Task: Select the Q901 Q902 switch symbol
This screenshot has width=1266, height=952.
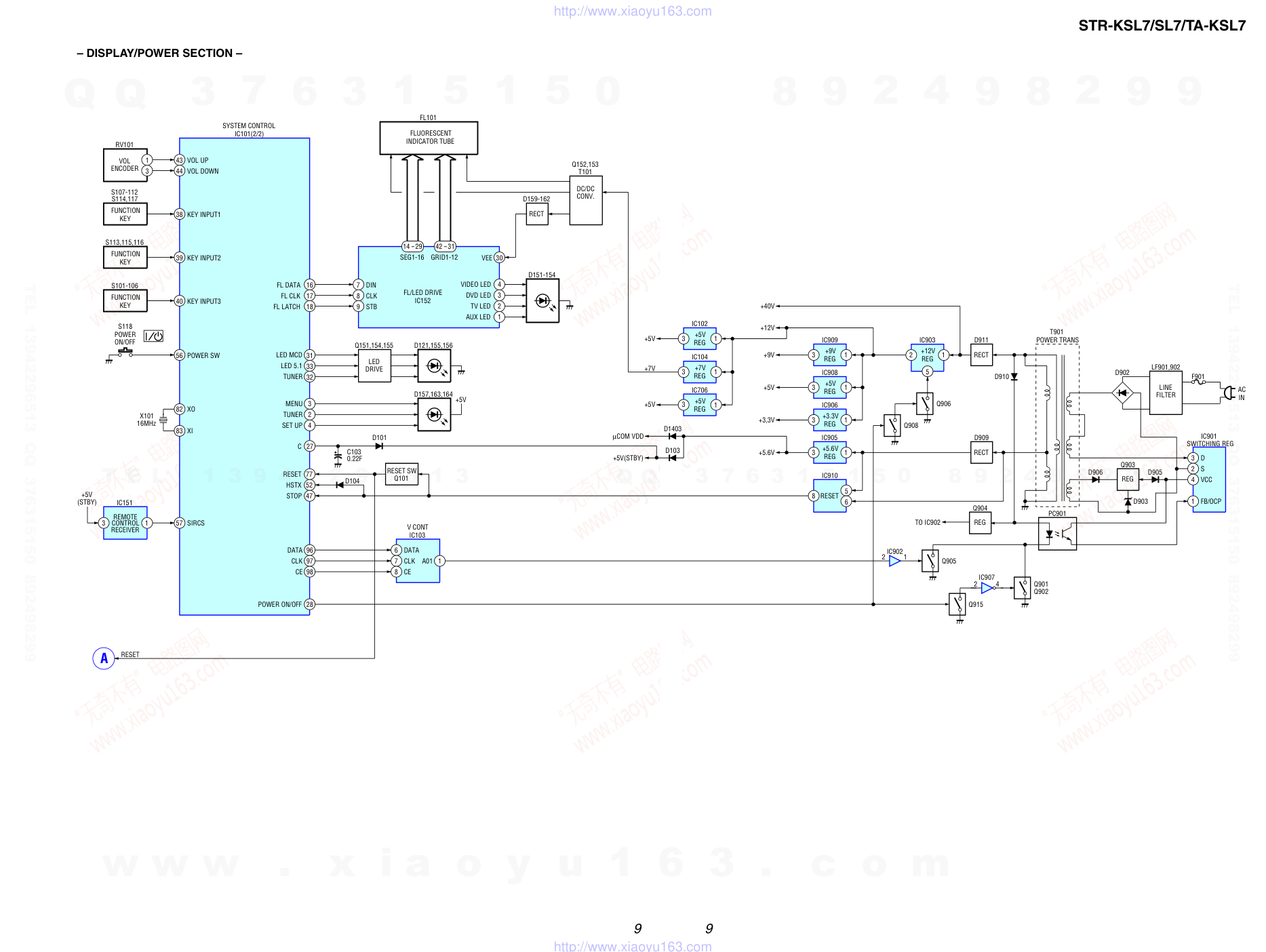Action: click(x=1023, y=588)
